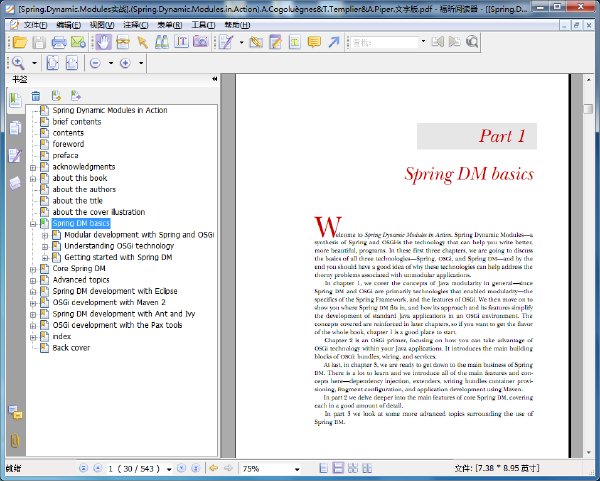Viewport: 600px width, 481px height.
Task: Expand the about this book bookmark
Action: (x=33, y=179)
